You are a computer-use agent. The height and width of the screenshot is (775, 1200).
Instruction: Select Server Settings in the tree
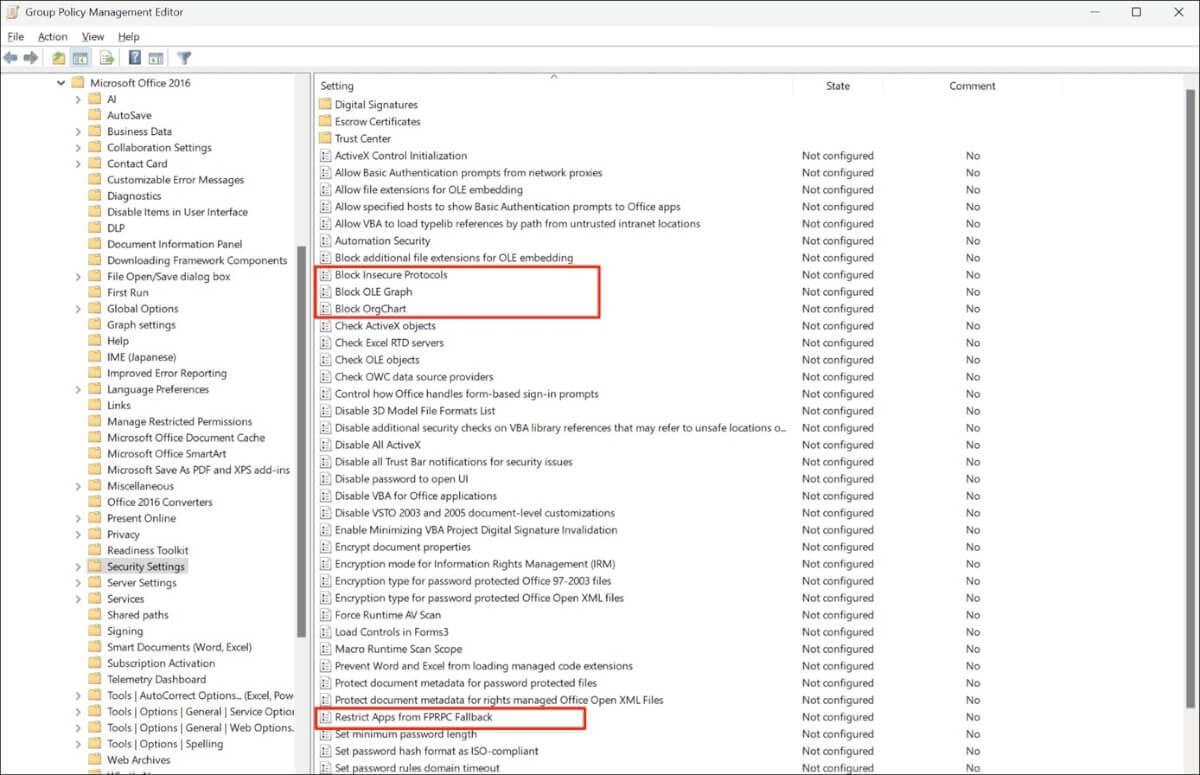(x=142, y=582)
